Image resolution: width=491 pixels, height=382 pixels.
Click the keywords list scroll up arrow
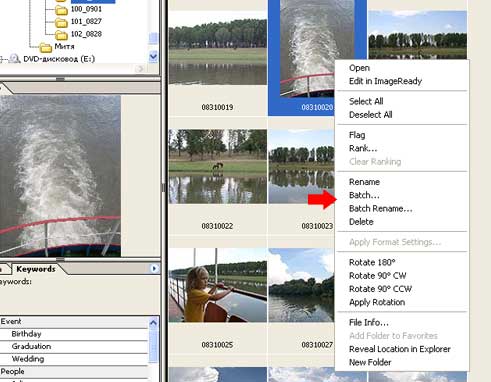click(153, 323)
